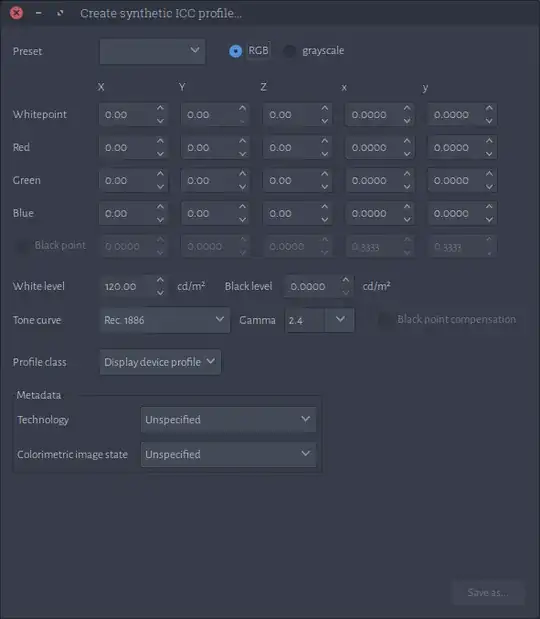This screenshot has width=540, height=619.
Task: Open the Preset dropdown
Action: click(x=152, y=51)
